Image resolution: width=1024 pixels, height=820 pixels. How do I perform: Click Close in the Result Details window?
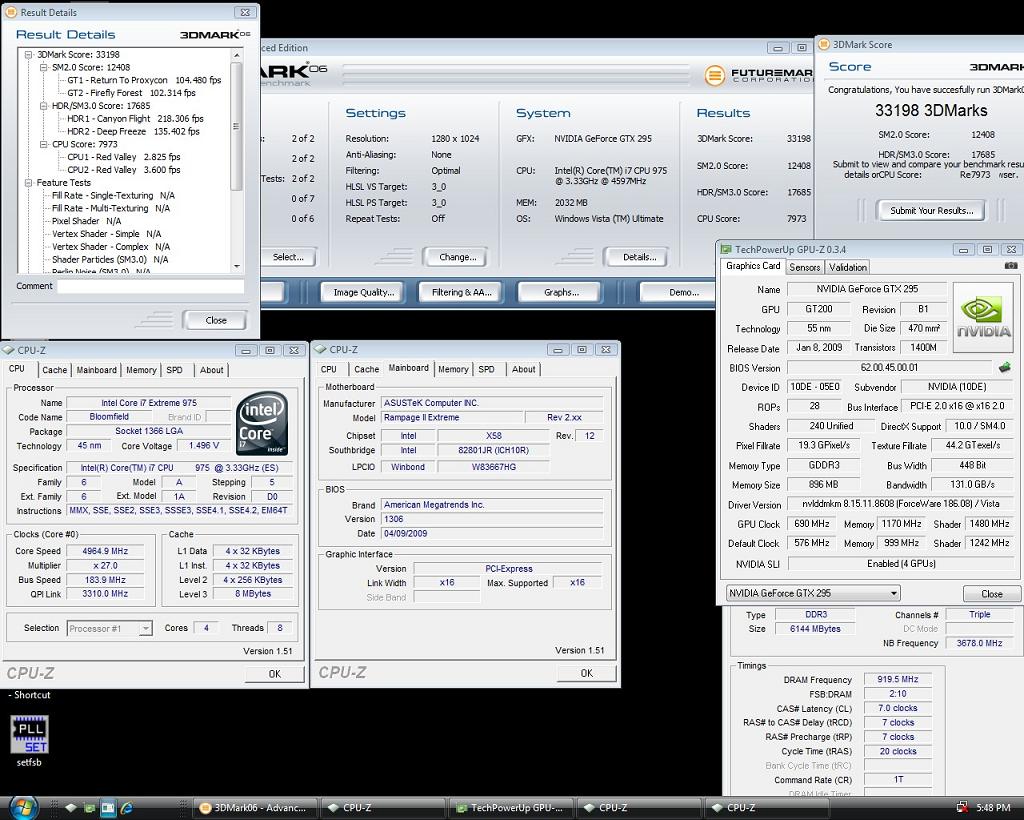[x=216, y=321]
